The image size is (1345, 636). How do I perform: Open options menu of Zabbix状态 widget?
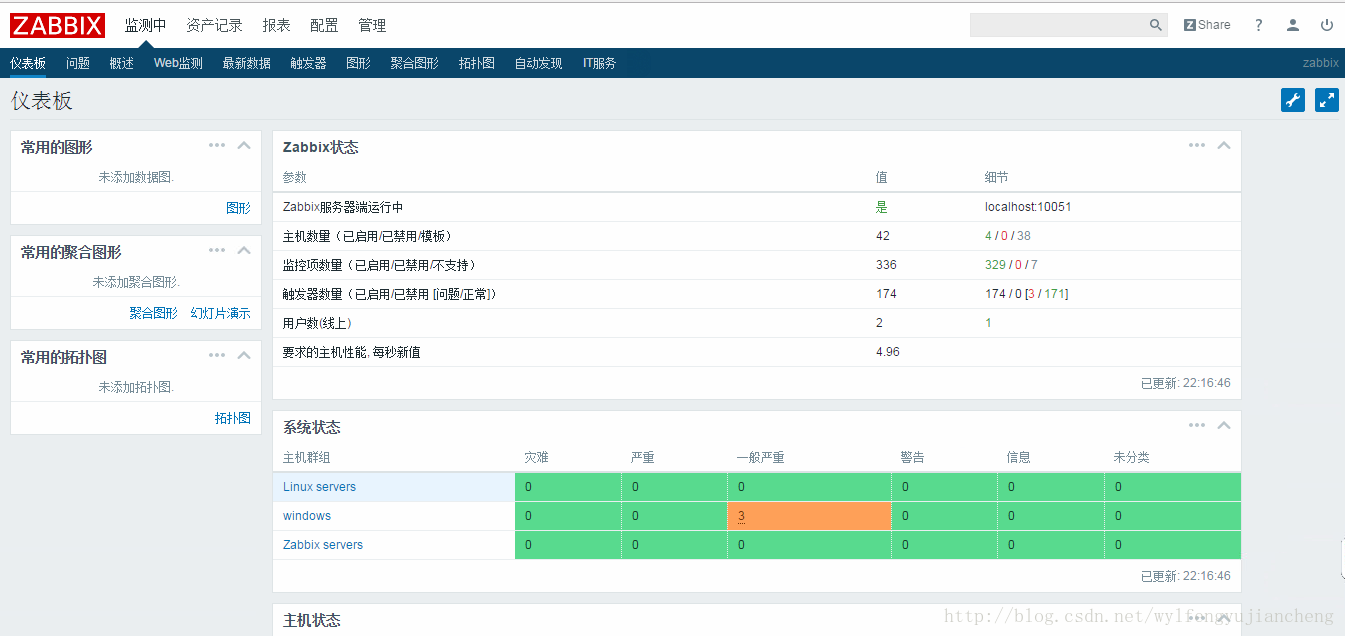pos(1197,145)
